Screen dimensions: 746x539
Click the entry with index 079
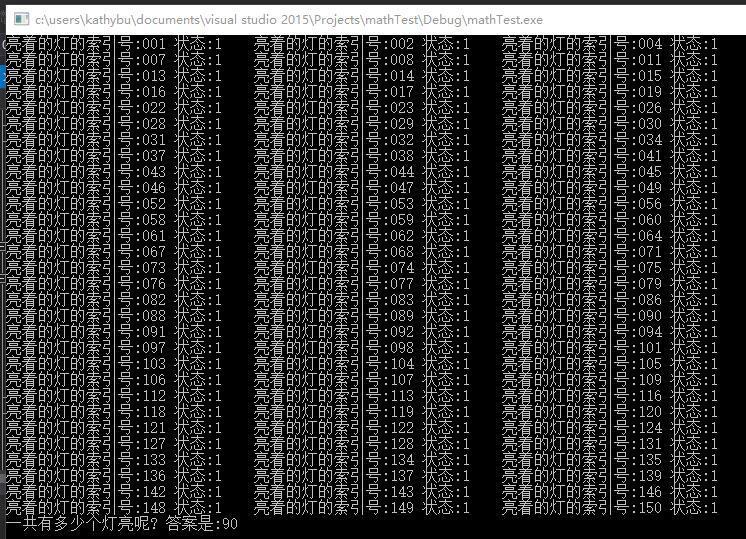pos(610,284)
